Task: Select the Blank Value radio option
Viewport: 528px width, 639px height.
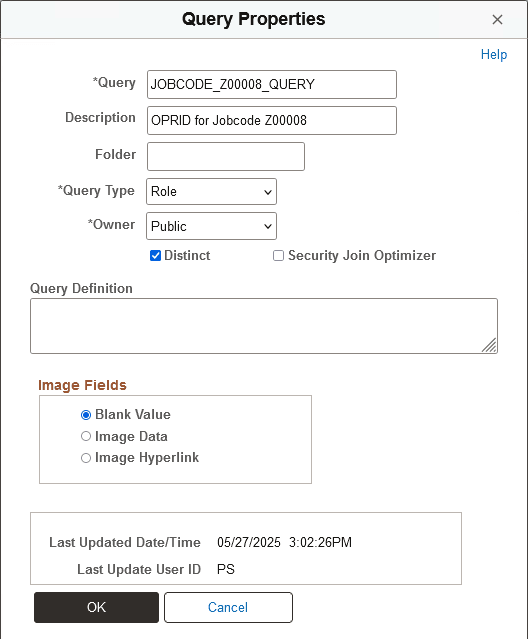Action: [x=86, y=415]
